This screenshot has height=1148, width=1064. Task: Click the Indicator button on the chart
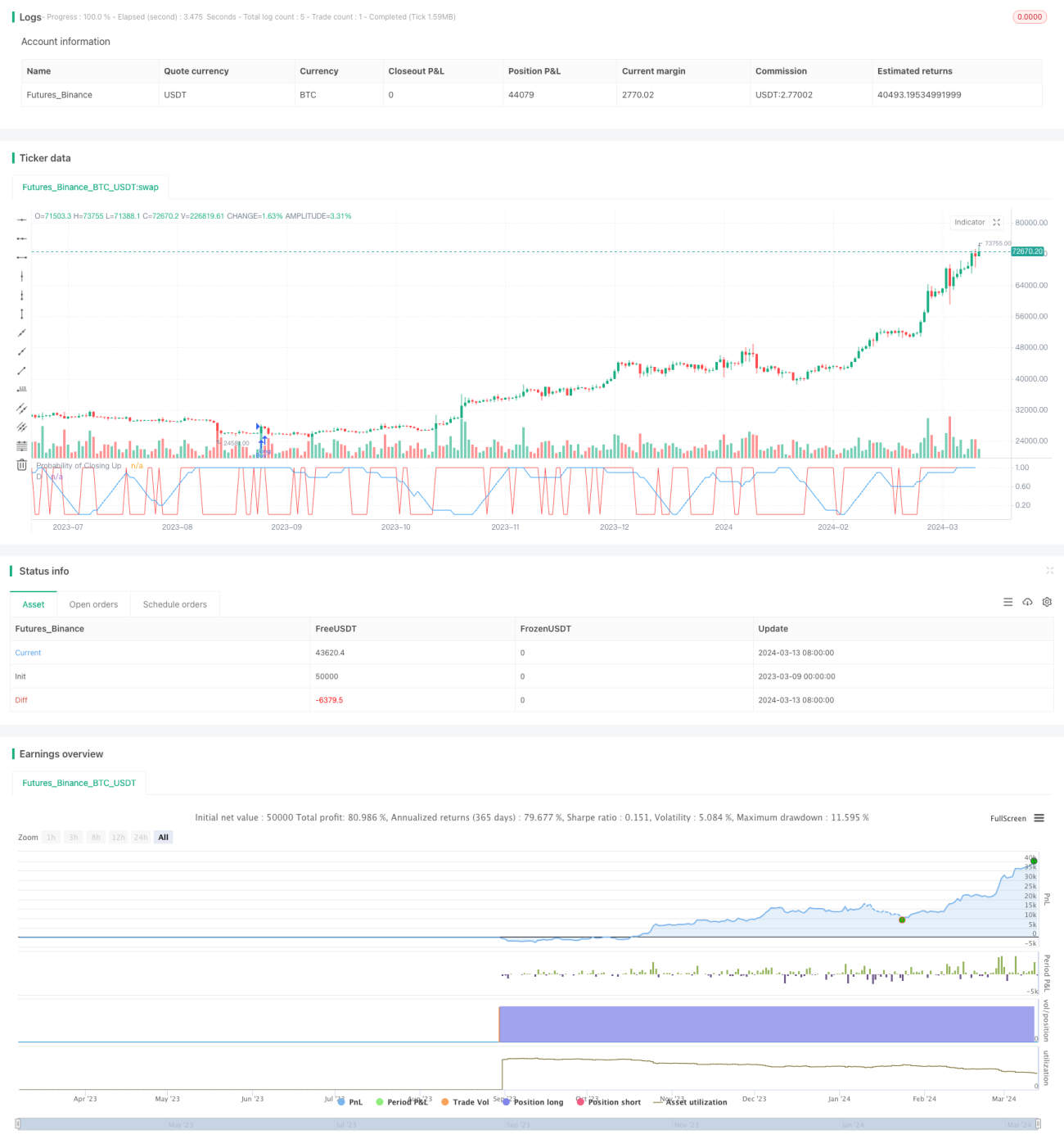click(970, 223)
